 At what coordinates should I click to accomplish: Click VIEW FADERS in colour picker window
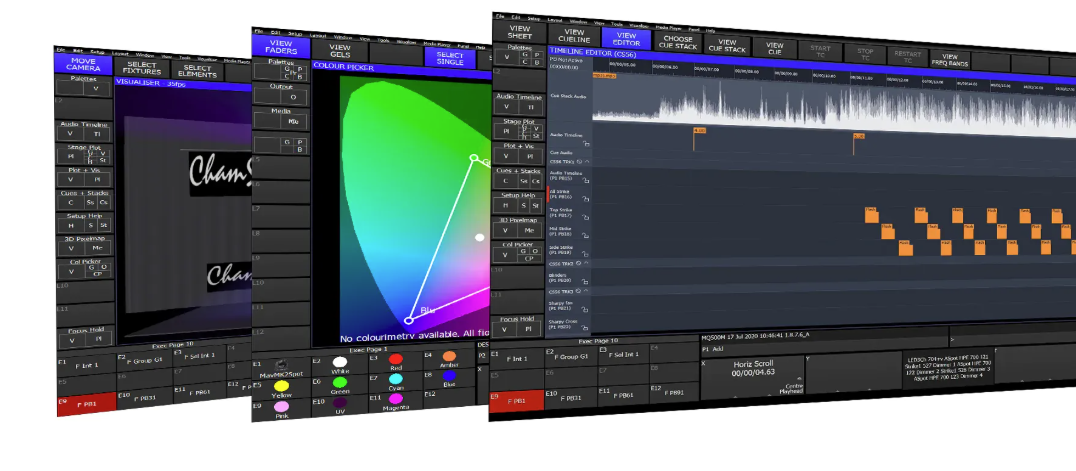(280, 47)
